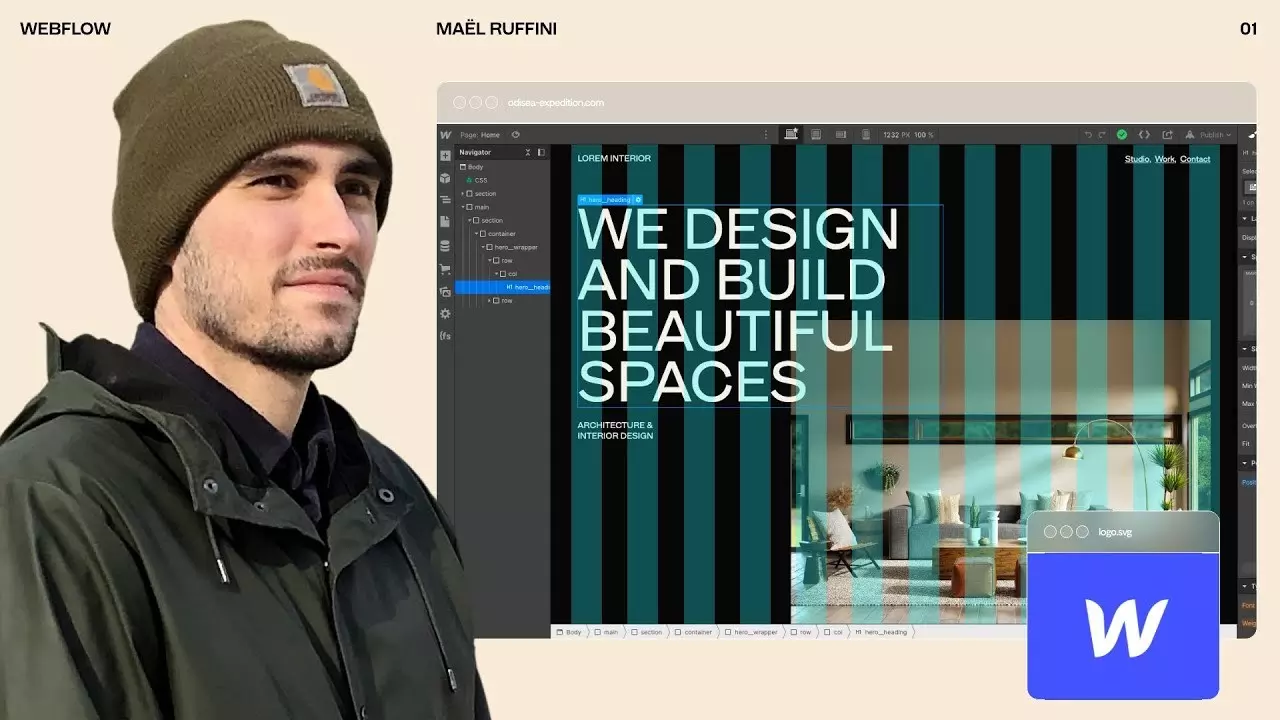Open the Add Elements panel

(x=446, y=155)
